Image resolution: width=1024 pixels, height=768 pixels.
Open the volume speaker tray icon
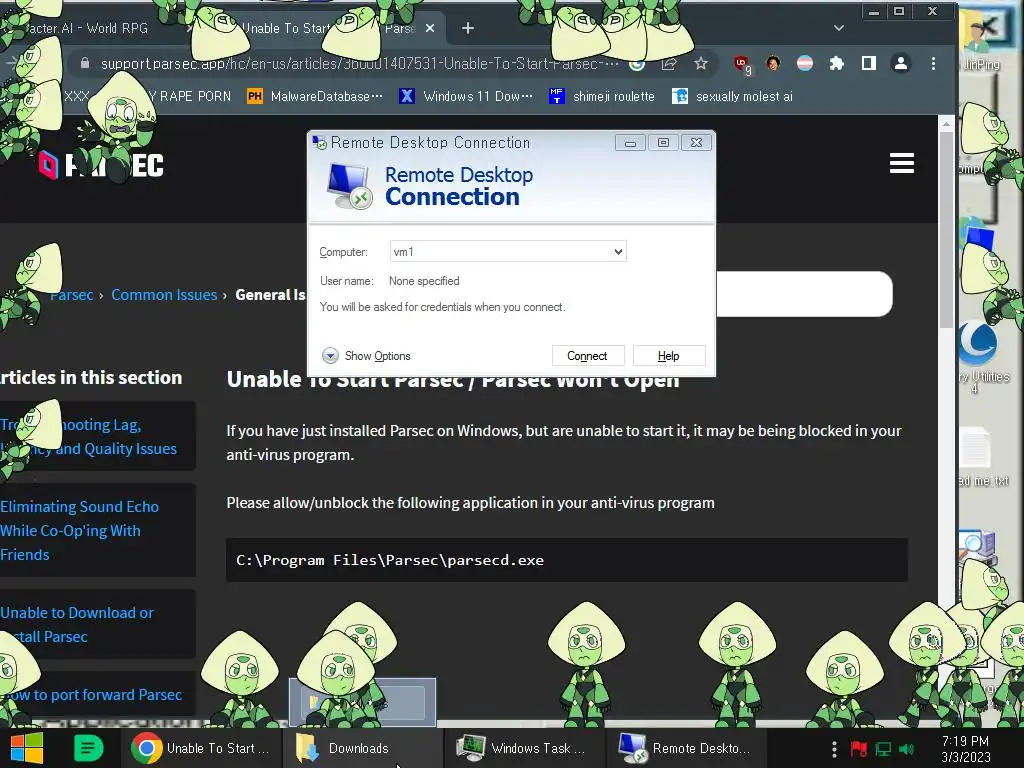coord(906,749)
